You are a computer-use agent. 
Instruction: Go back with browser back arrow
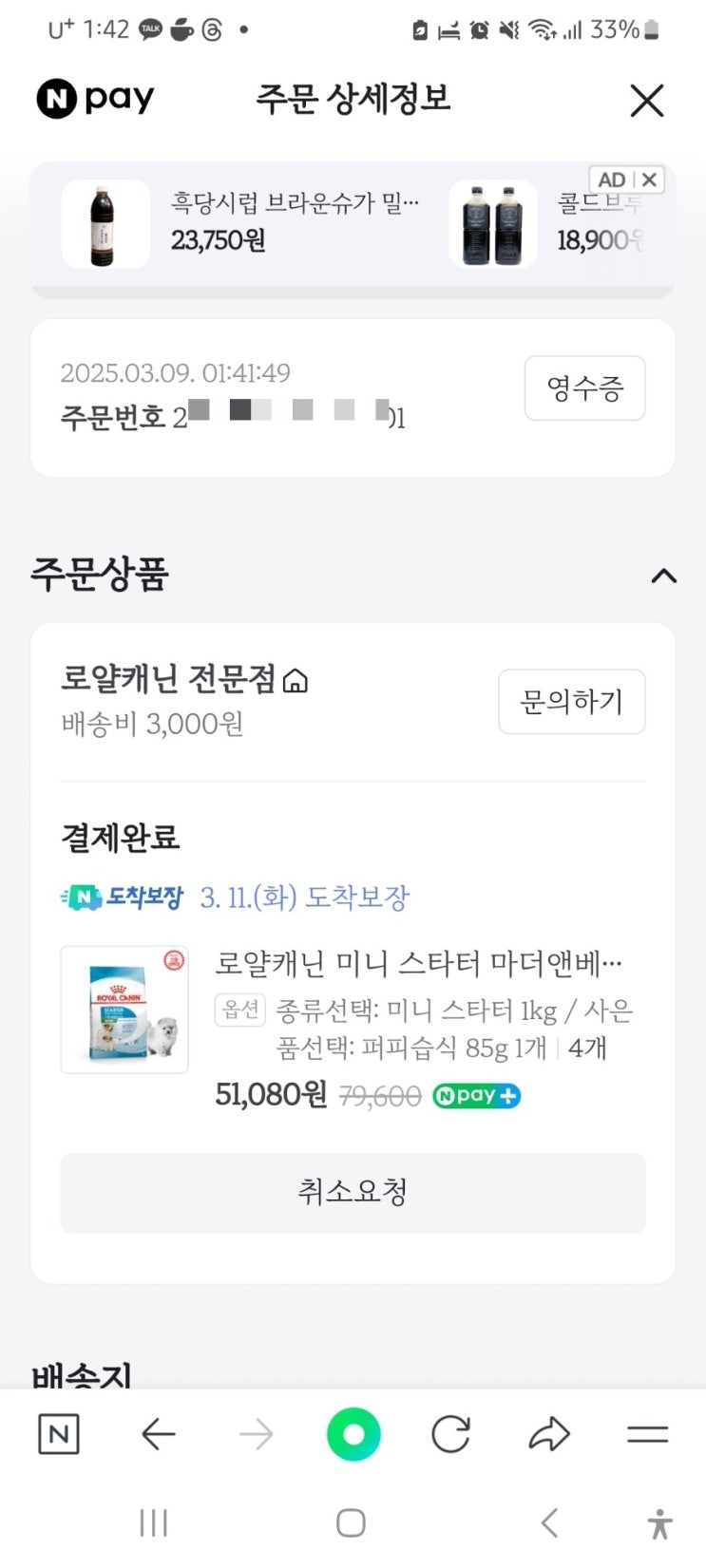click(158, 1434)
